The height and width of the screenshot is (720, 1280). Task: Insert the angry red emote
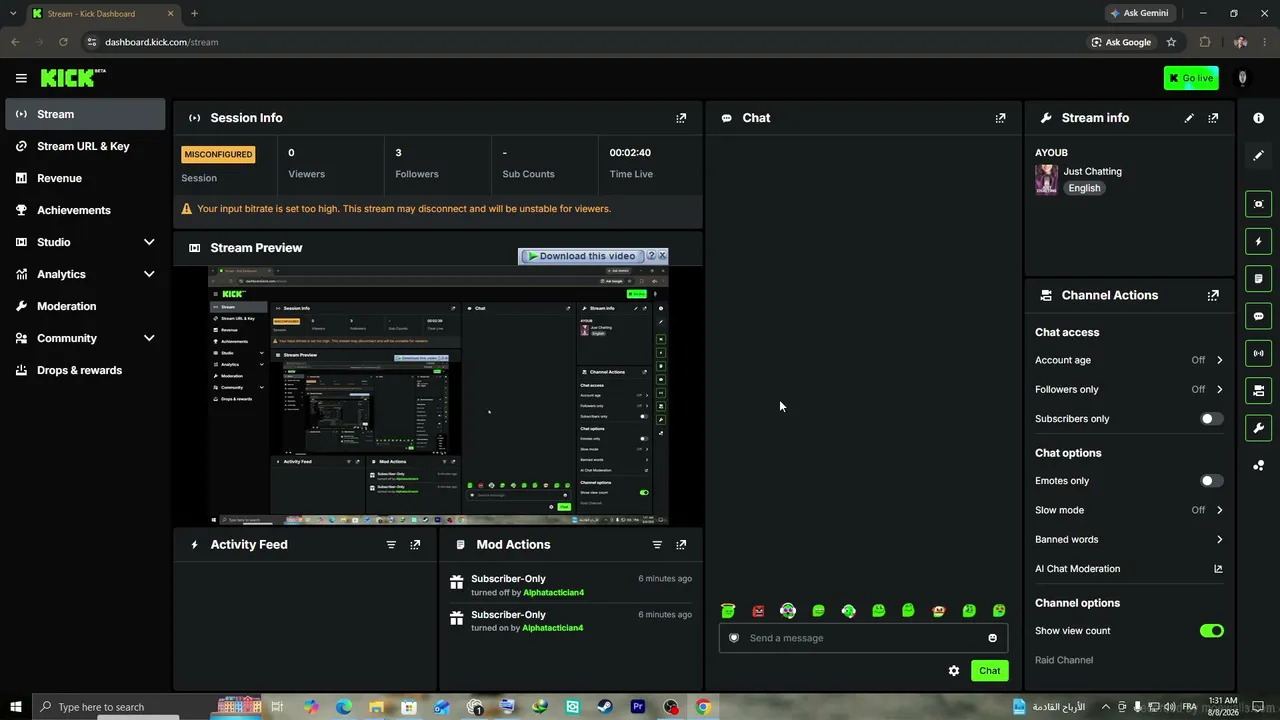(x=758, y=611)
